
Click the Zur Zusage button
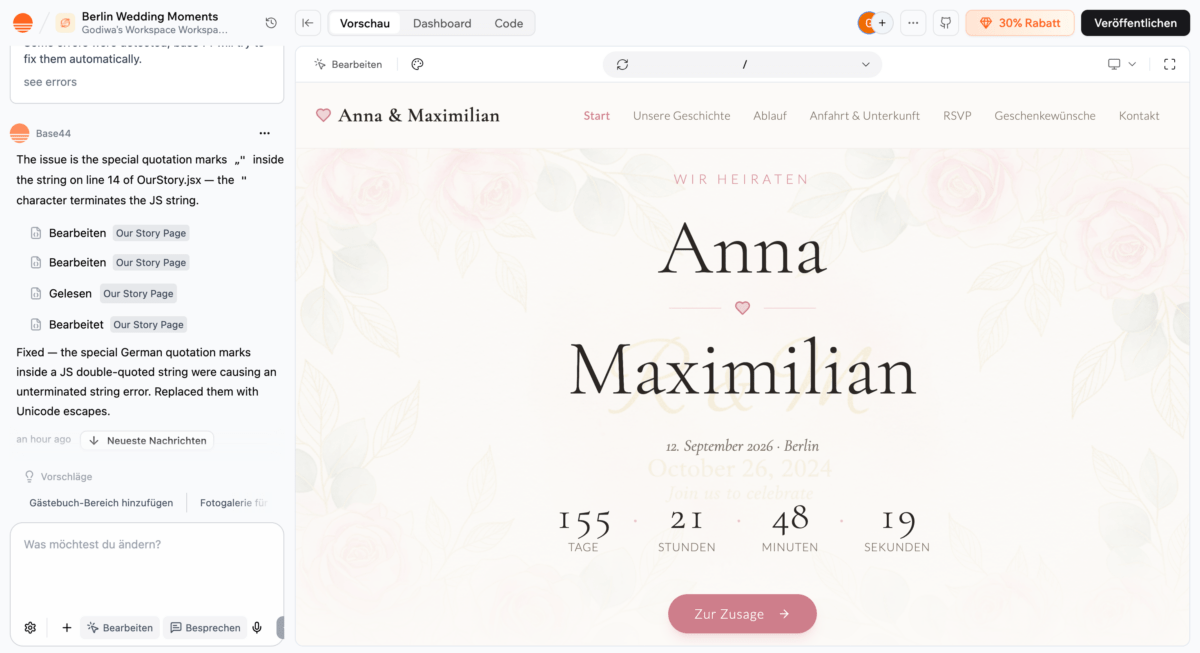742,614
